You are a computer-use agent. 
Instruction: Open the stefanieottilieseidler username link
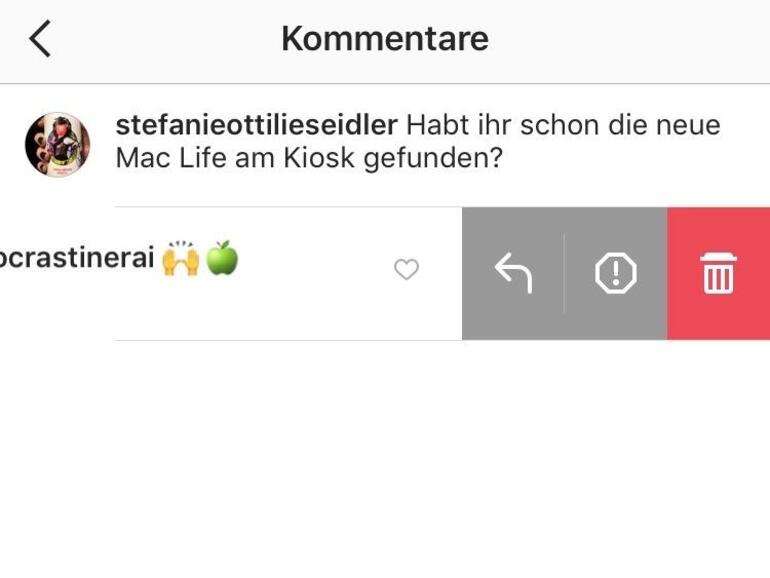tap(257, 126)
